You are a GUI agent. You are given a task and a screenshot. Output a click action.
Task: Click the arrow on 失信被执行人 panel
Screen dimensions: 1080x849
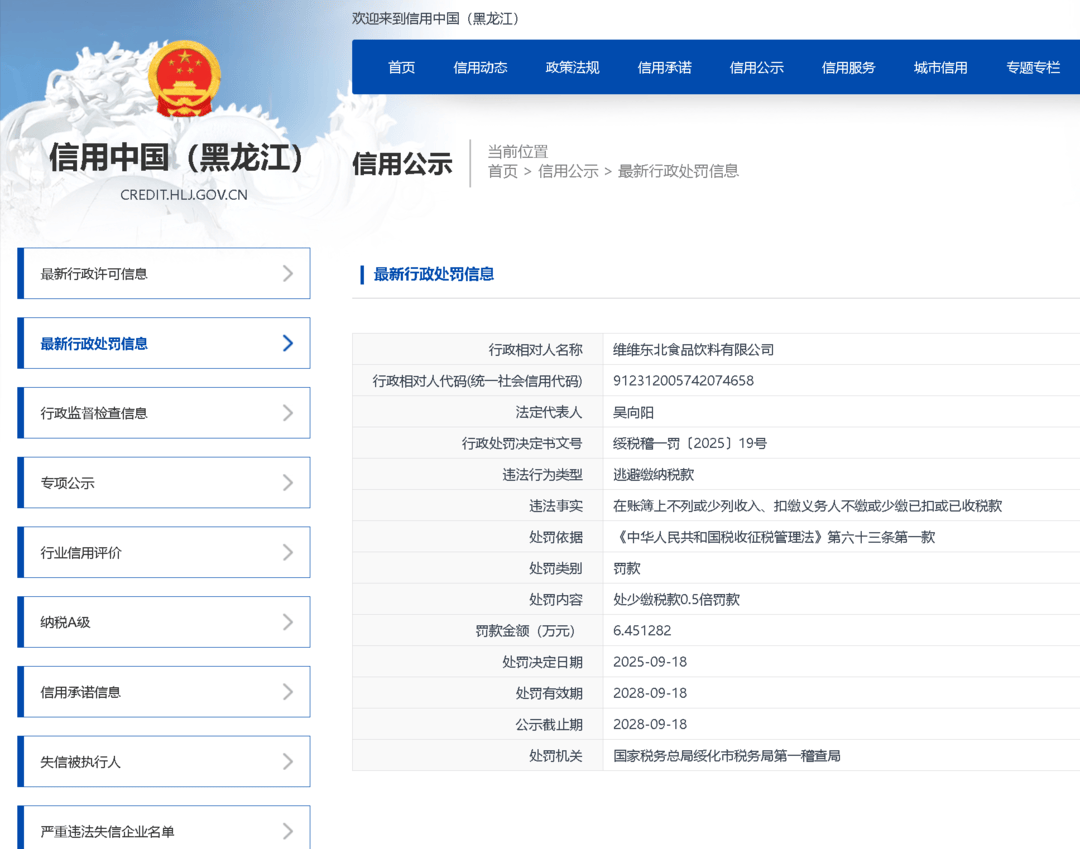click(x=288, y=761)
